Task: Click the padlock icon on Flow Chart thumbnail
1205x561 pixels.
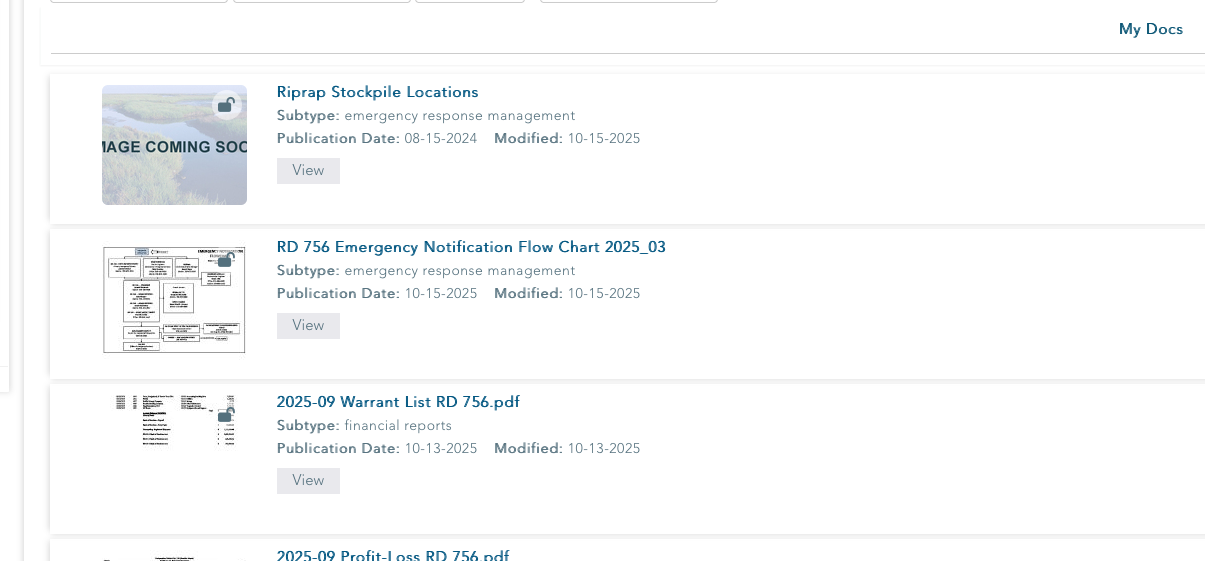Action: pyautogui.click(x=227, y=260)
